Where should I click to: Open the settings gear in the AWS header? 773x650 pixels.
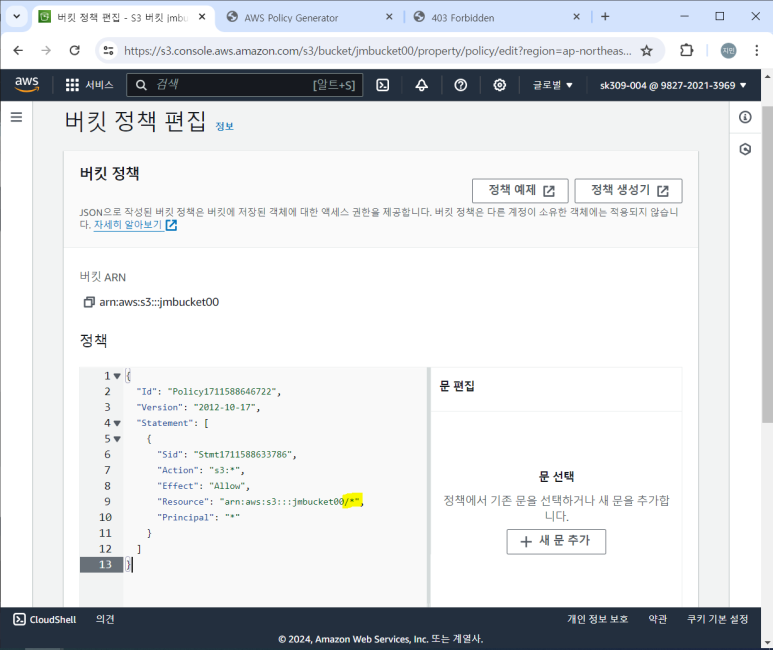tap(499, 85)
